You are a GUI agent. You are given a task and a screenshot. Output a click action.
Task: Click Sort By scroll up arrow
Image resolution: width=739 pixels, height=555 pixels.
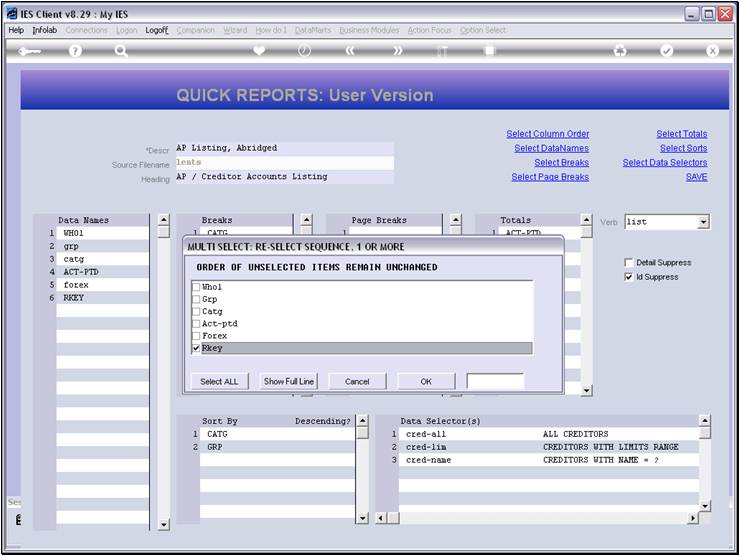[x=362, y=421]
